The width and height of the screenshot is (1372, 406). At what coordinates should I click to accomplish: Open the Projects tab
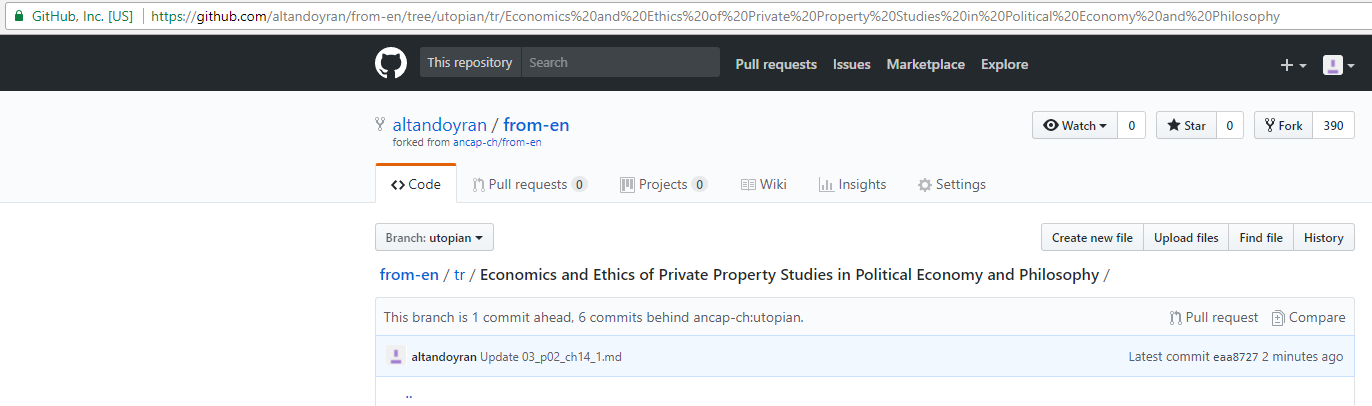(x=663, y=184)
